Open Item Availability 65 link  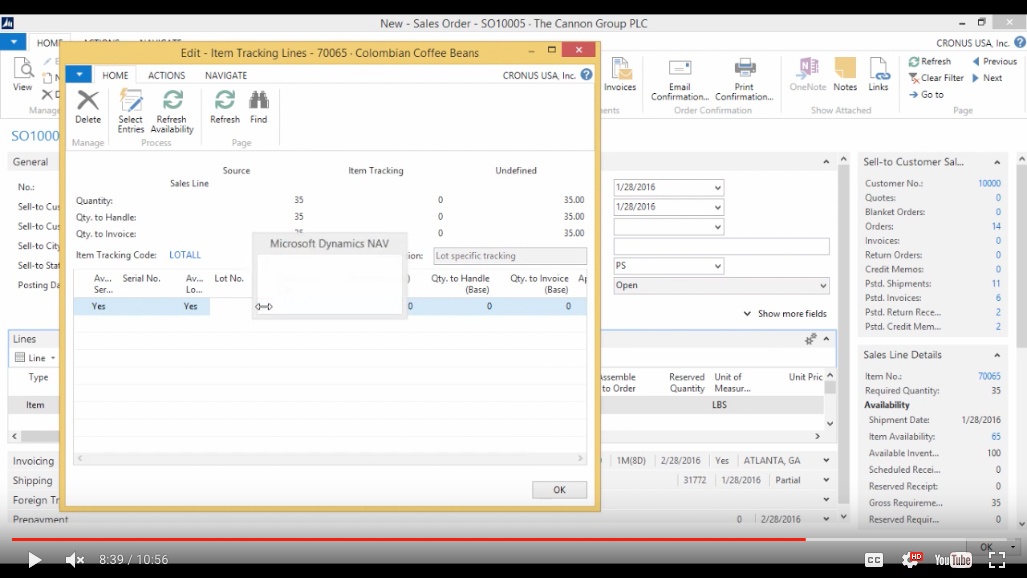(x=996, y=436)
